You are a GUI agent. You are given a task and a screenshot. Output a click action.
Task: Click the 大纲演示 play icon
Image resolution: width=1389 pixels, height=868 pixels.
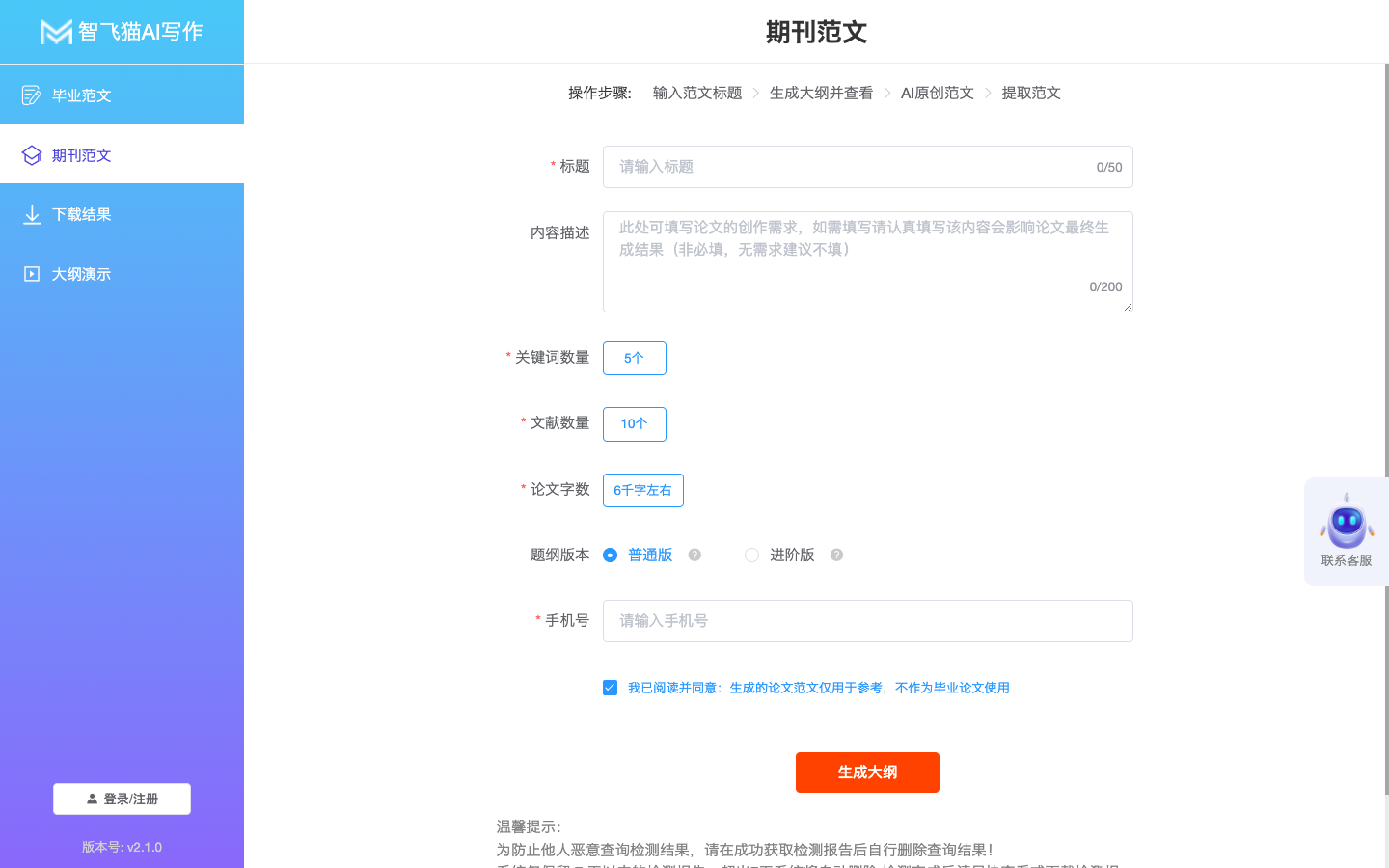[32, 275]
